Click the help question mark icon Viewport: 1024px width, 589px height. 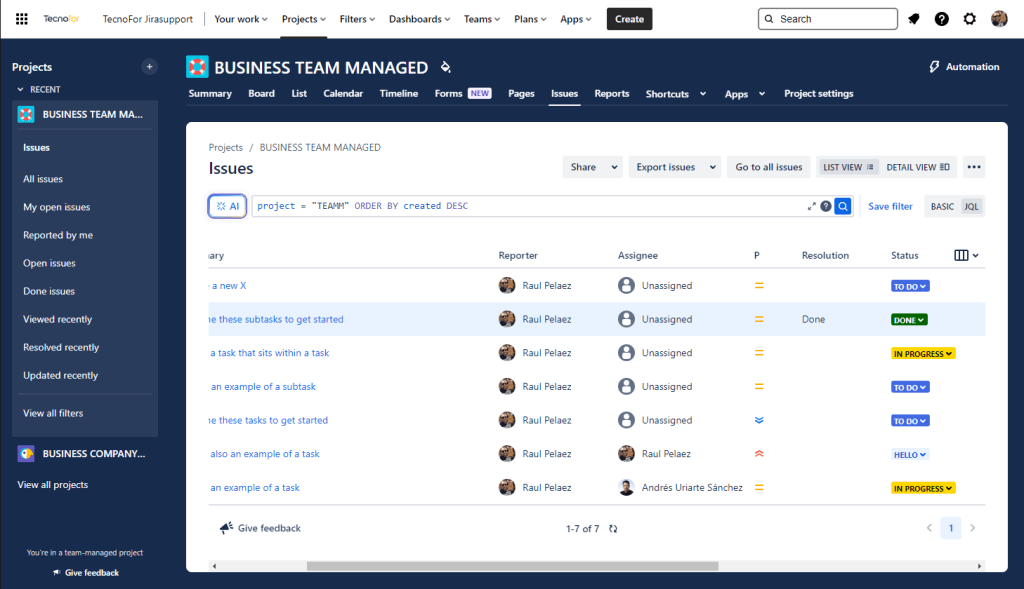942,19
